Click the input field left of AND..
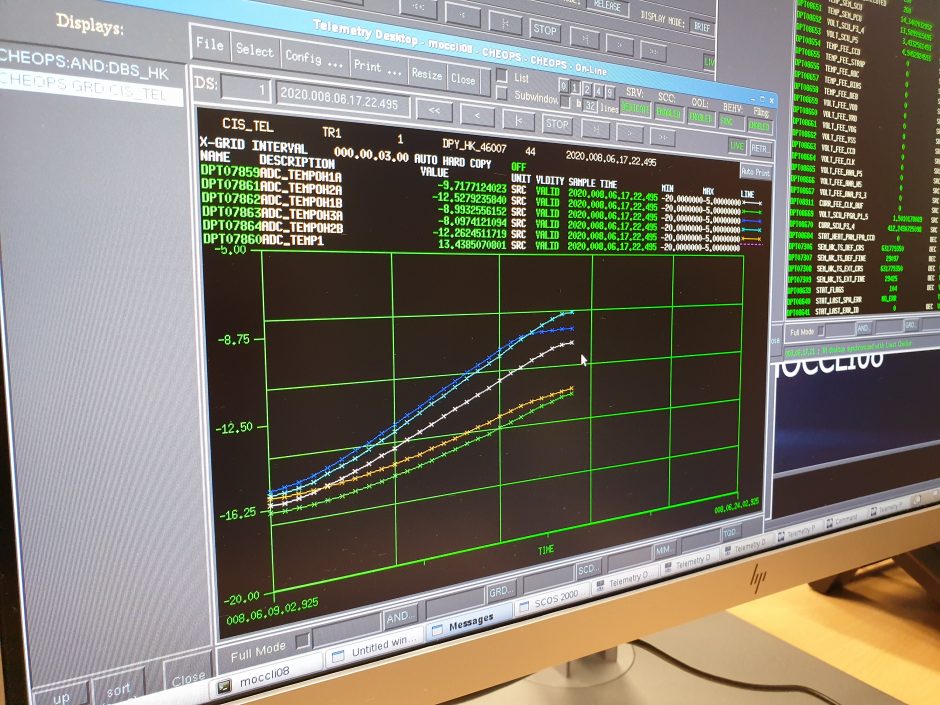The width and height of the screenshot is (940, 705). (348, 628)
